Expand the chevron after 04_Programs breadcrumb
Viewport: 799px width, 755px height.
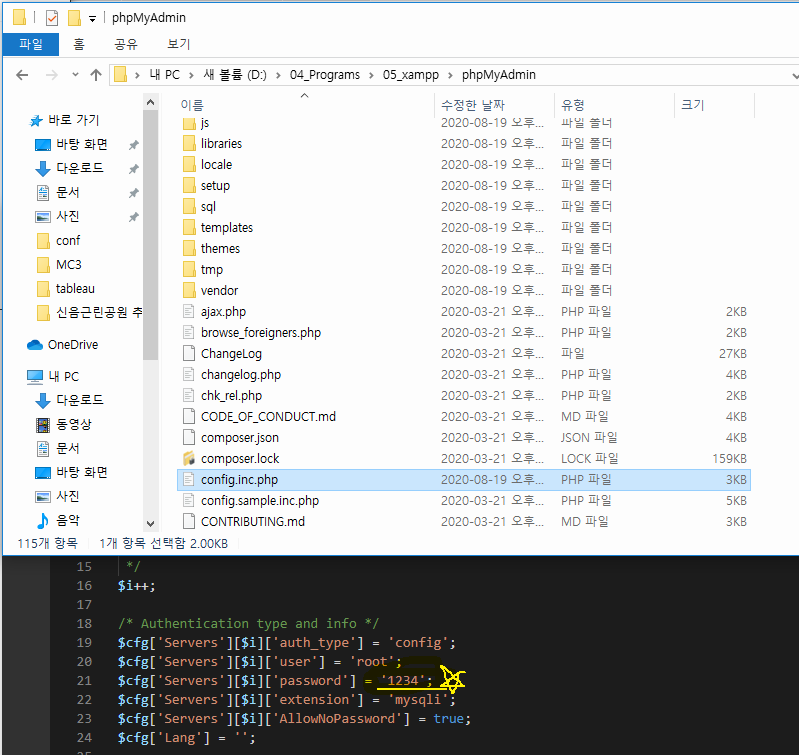371,75
